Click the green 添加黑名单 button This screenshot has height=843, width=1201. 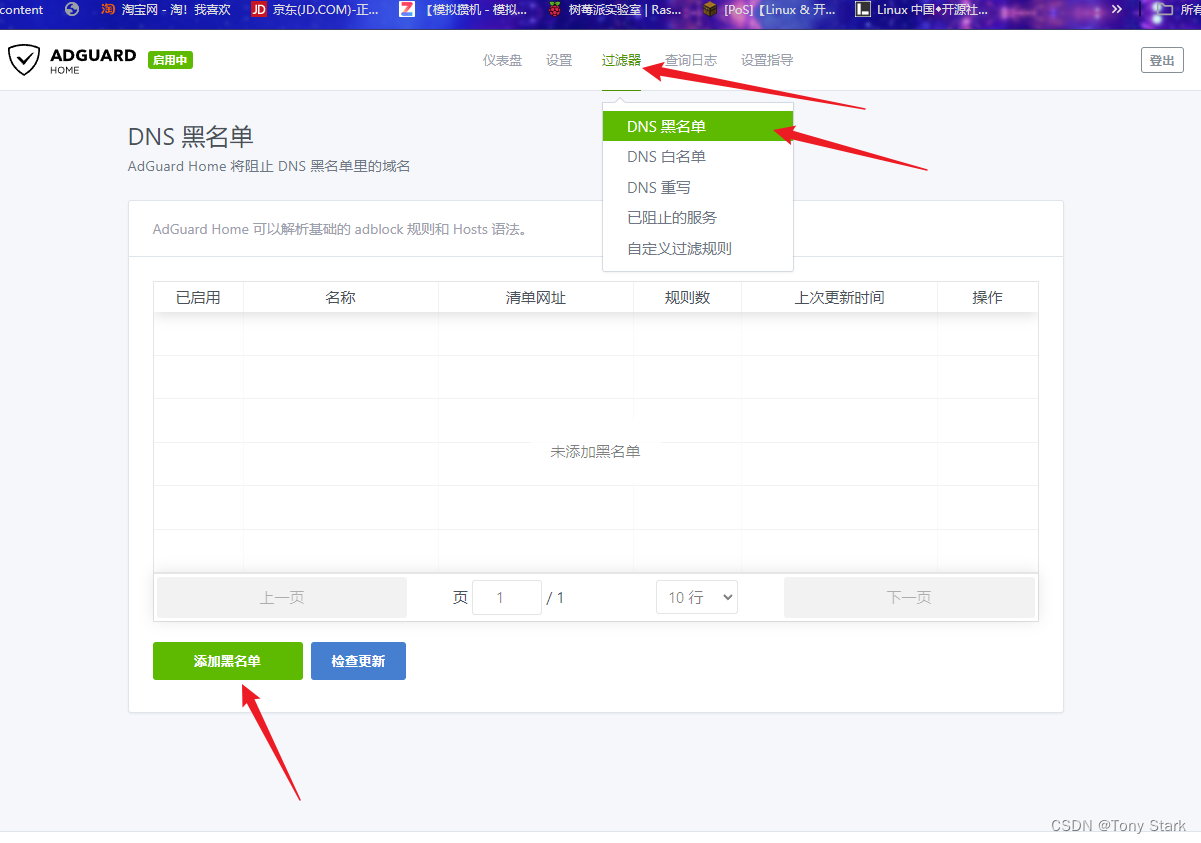pos(227,661)
